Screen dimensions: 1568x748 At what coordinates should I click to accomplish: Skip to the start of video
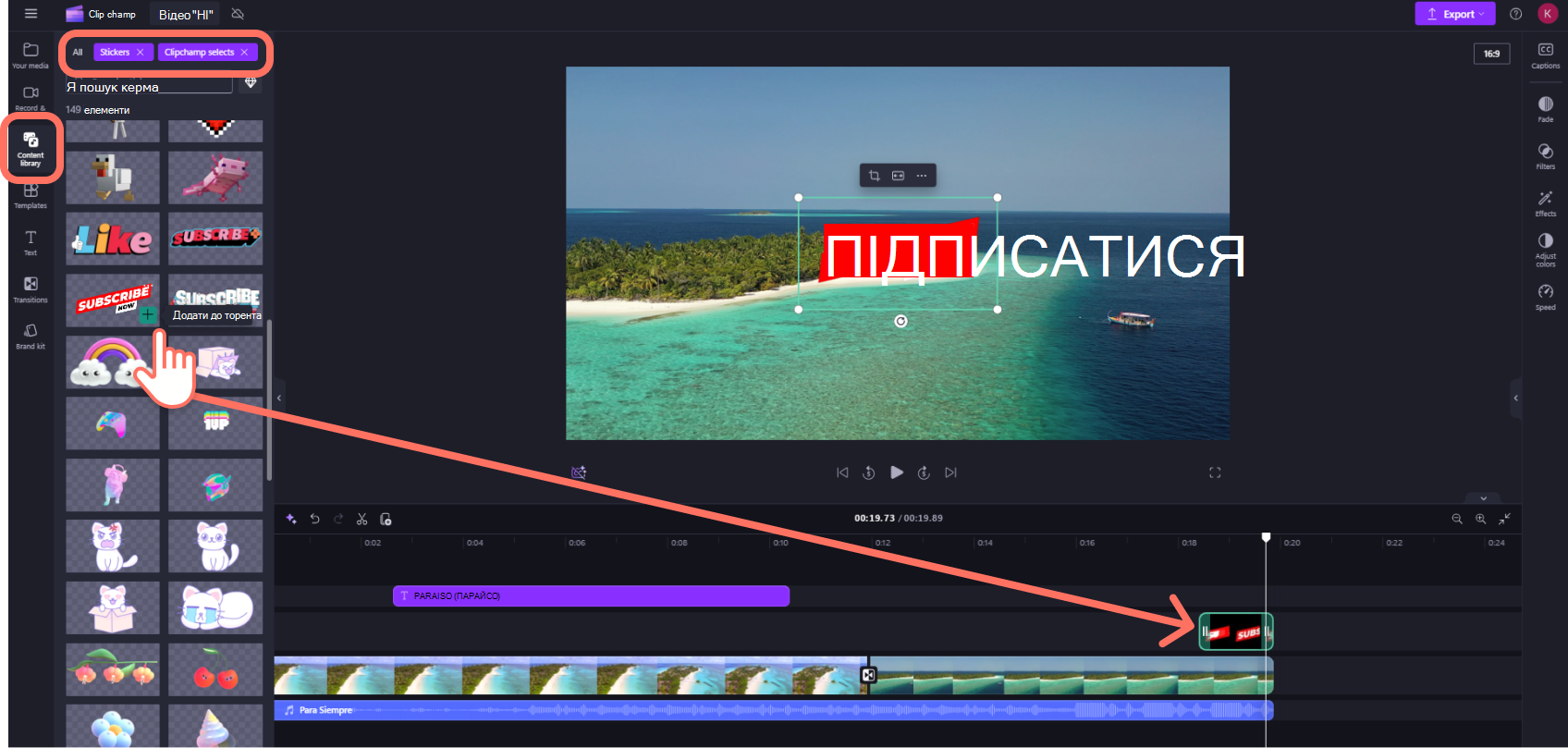pyautogui.click(x=842, y=472)
